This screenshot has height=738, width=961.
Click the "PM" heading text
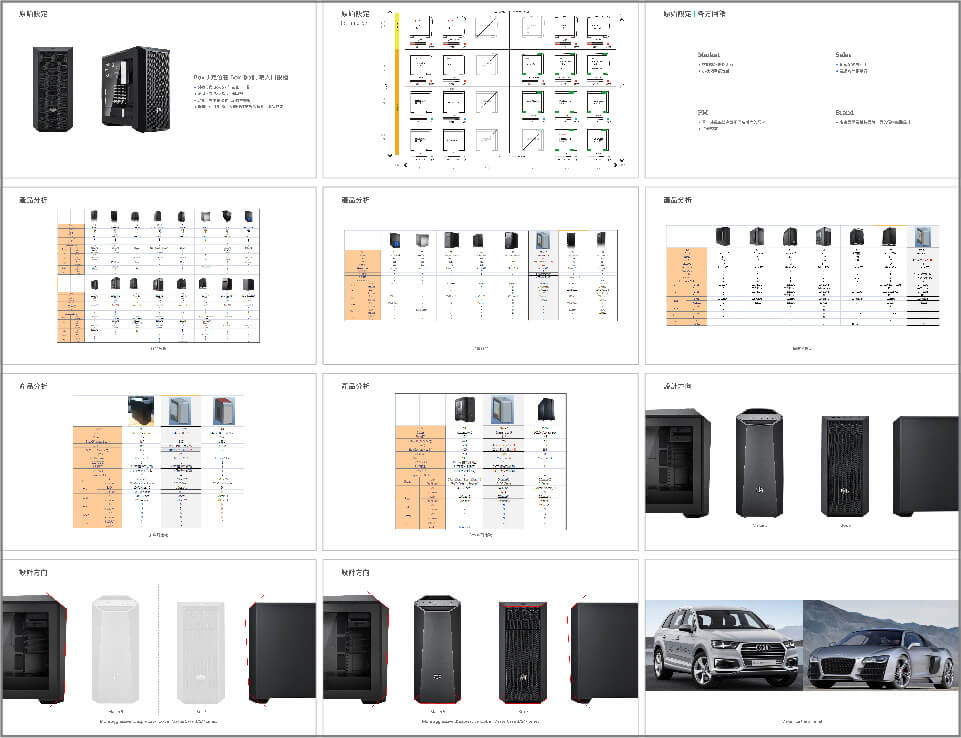703,113
